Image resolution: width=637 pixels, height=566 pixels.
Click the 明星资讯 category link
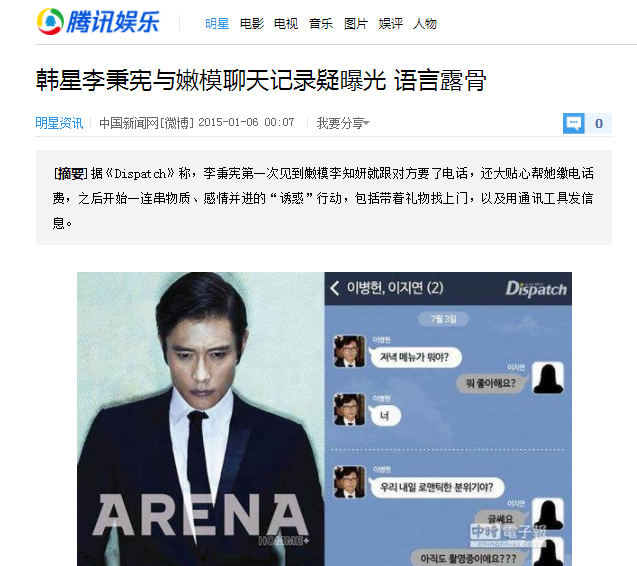(x=59, y=123)
